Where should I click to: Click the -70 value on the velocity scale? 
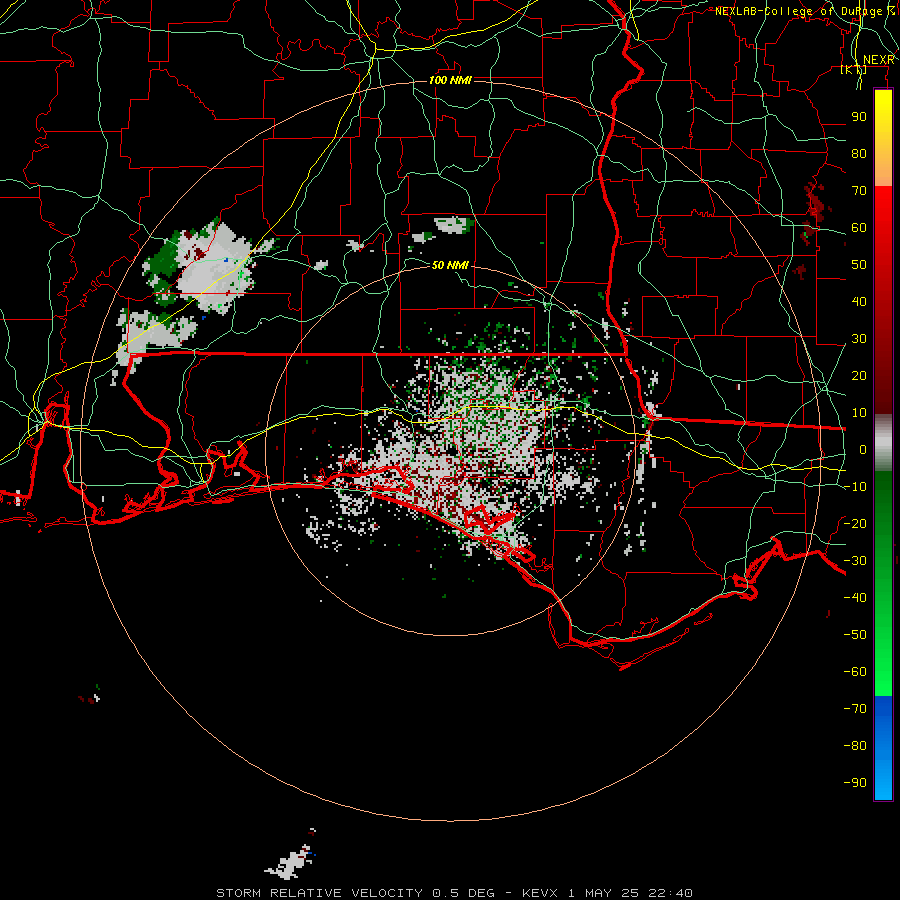855,708
